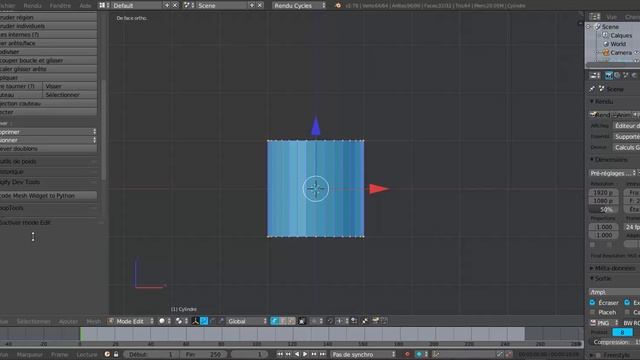The image size is (640, 360).
Task: Open the Sélectionner menu in viewport header
Action: (x=33, y=321)
